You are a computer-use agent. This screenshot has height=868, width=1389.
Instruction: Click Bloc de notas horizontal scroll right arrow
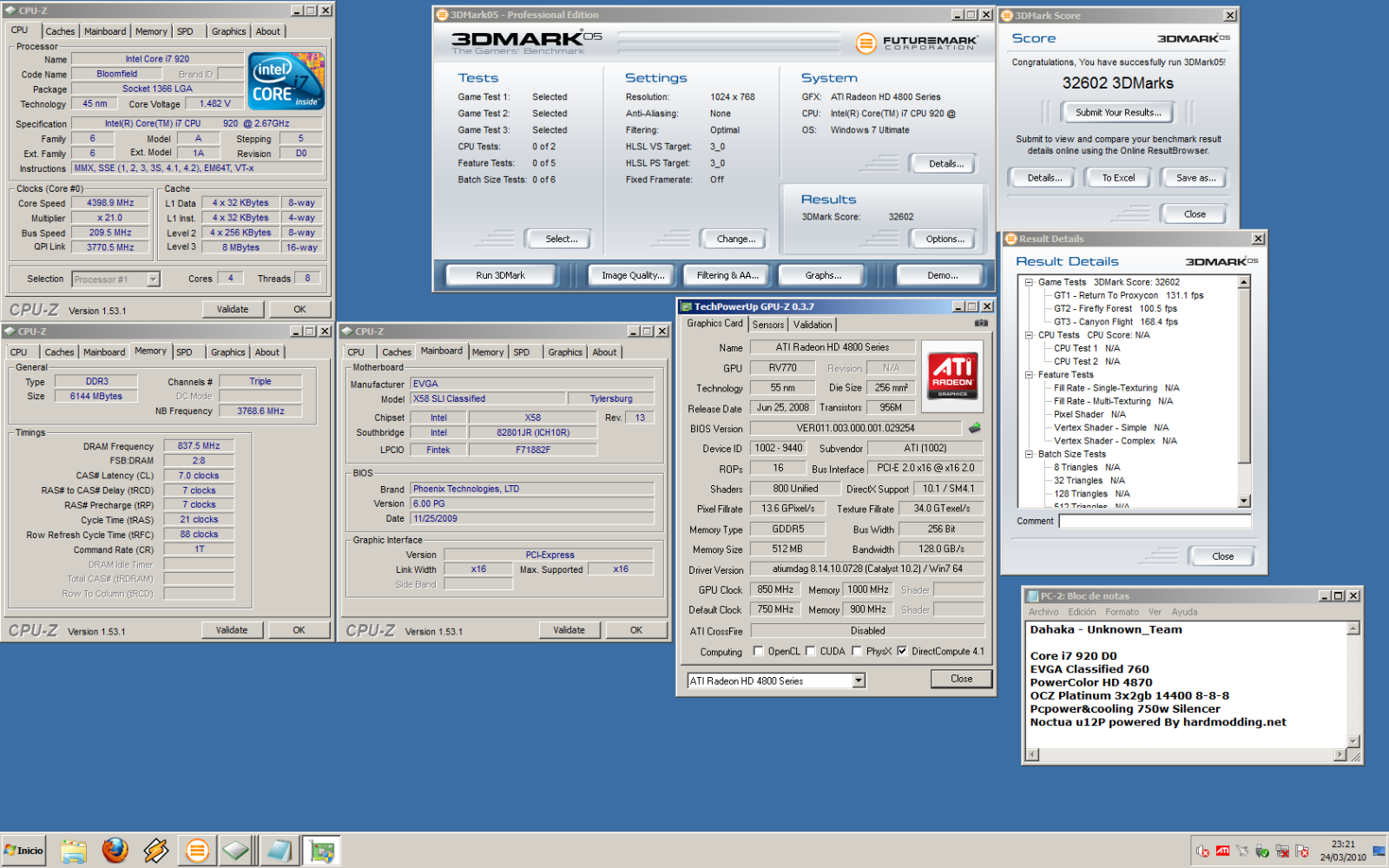[1340, 754]
